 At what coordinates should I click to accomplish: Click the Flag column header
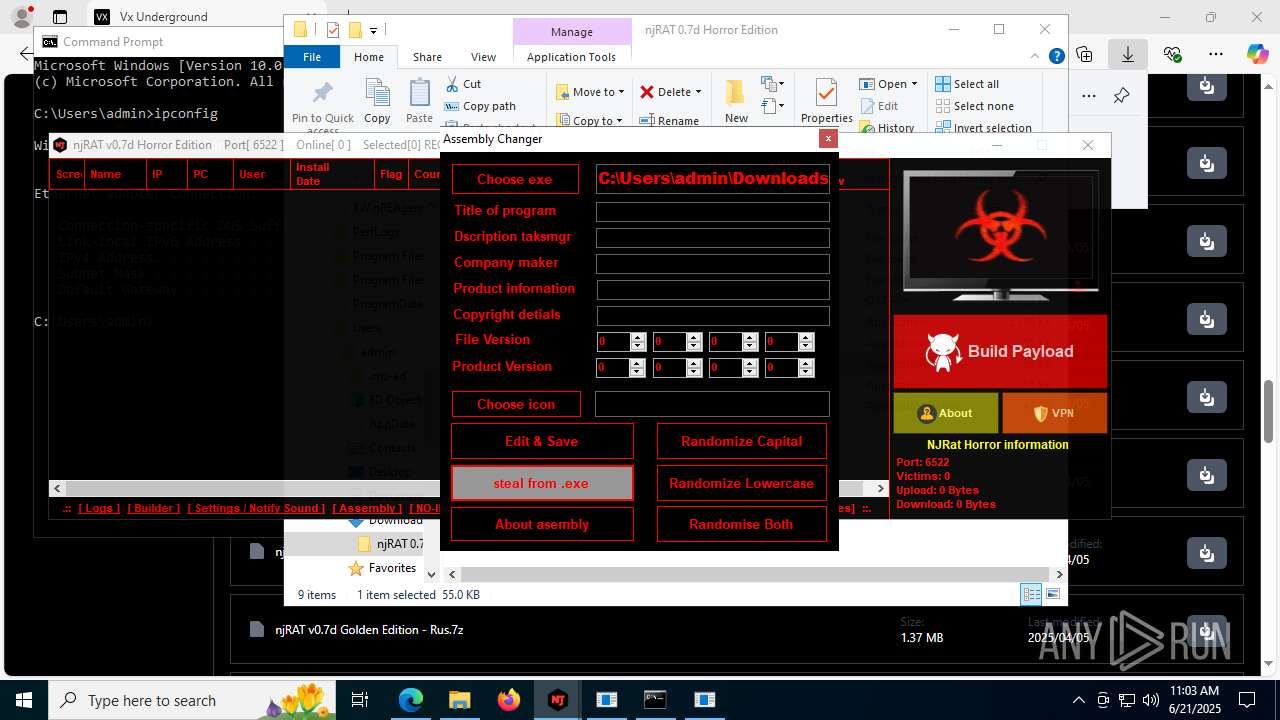pyautogui.click(x=391, y=174)
